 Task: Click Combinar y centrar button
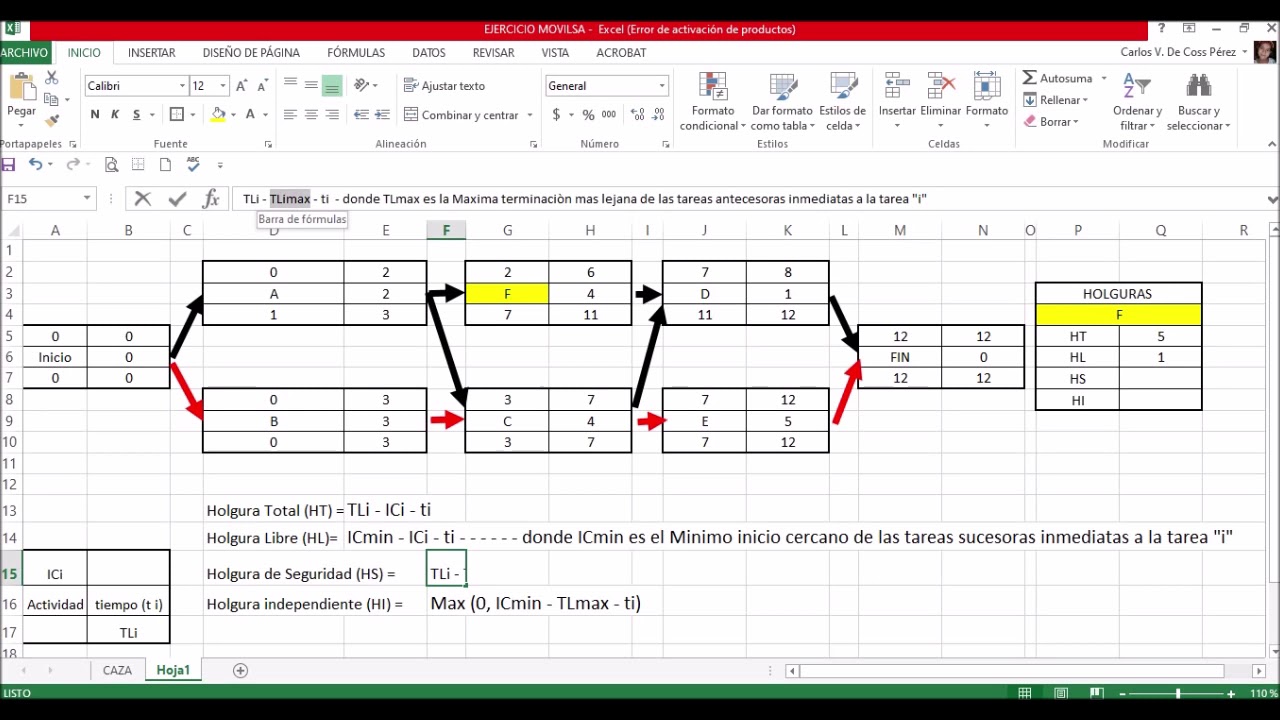[x=462, y=115]
